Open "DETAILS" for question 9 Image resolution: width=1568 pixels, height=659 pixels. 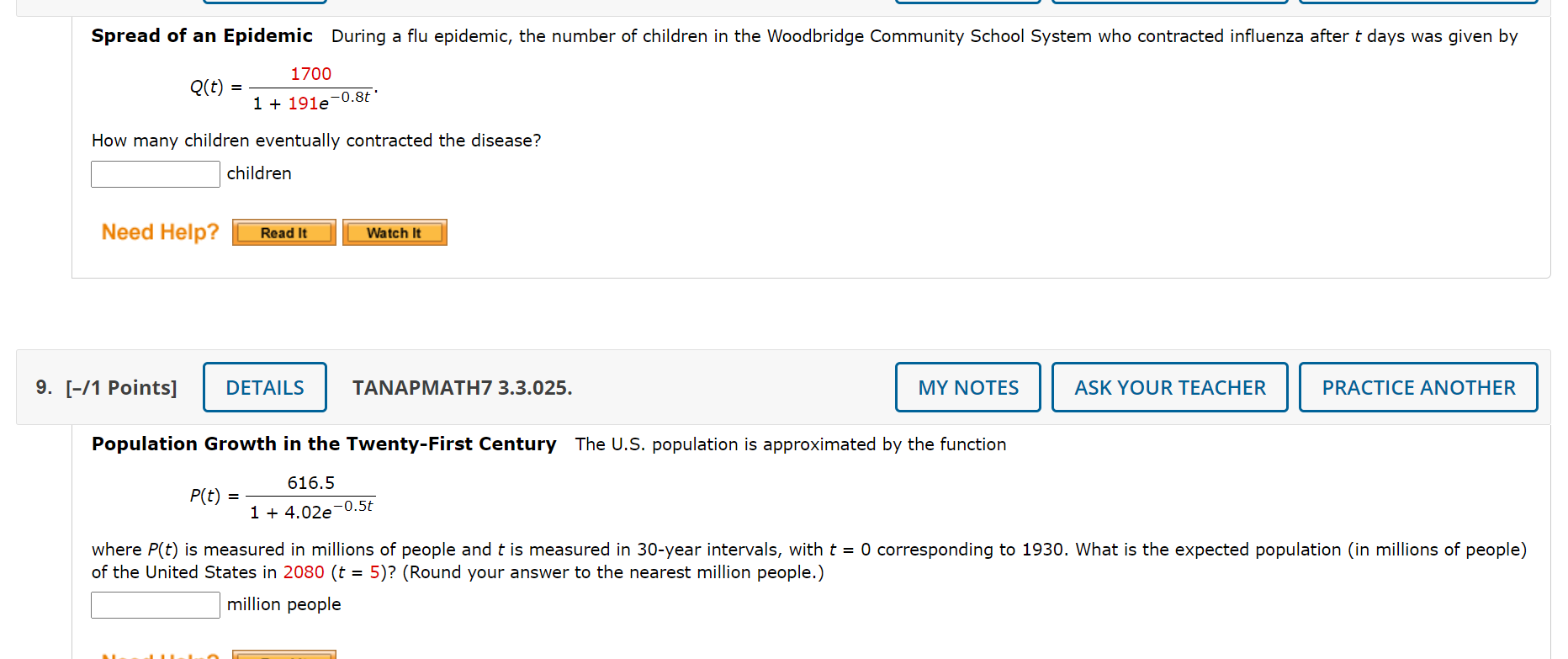264,387
